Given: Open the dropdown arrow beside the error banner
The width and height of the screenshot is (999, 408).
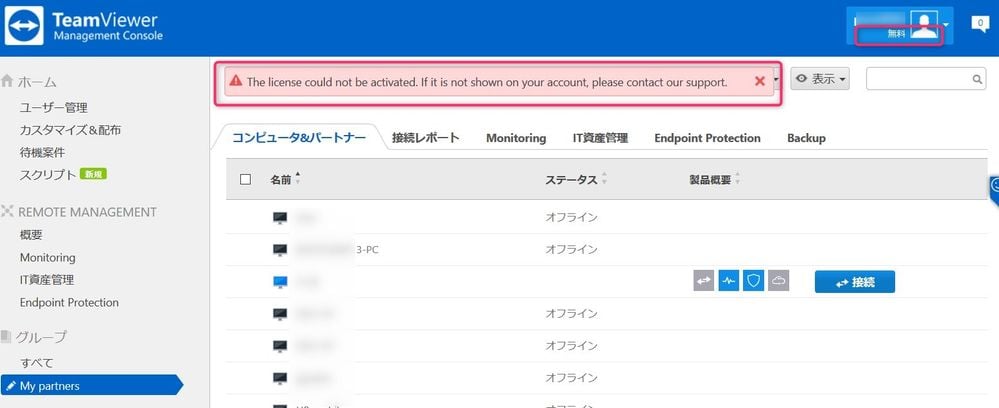Looking at the screenshot, I should (777, 80).
